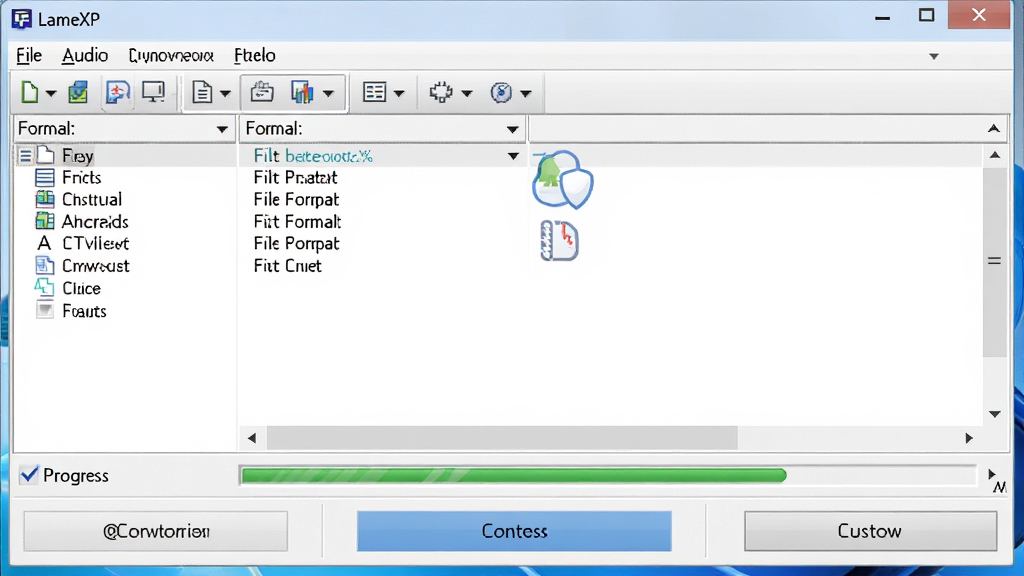1024x576 pixels.
Task: Select the CTvlleut tree item
Action: click(96, 244)
